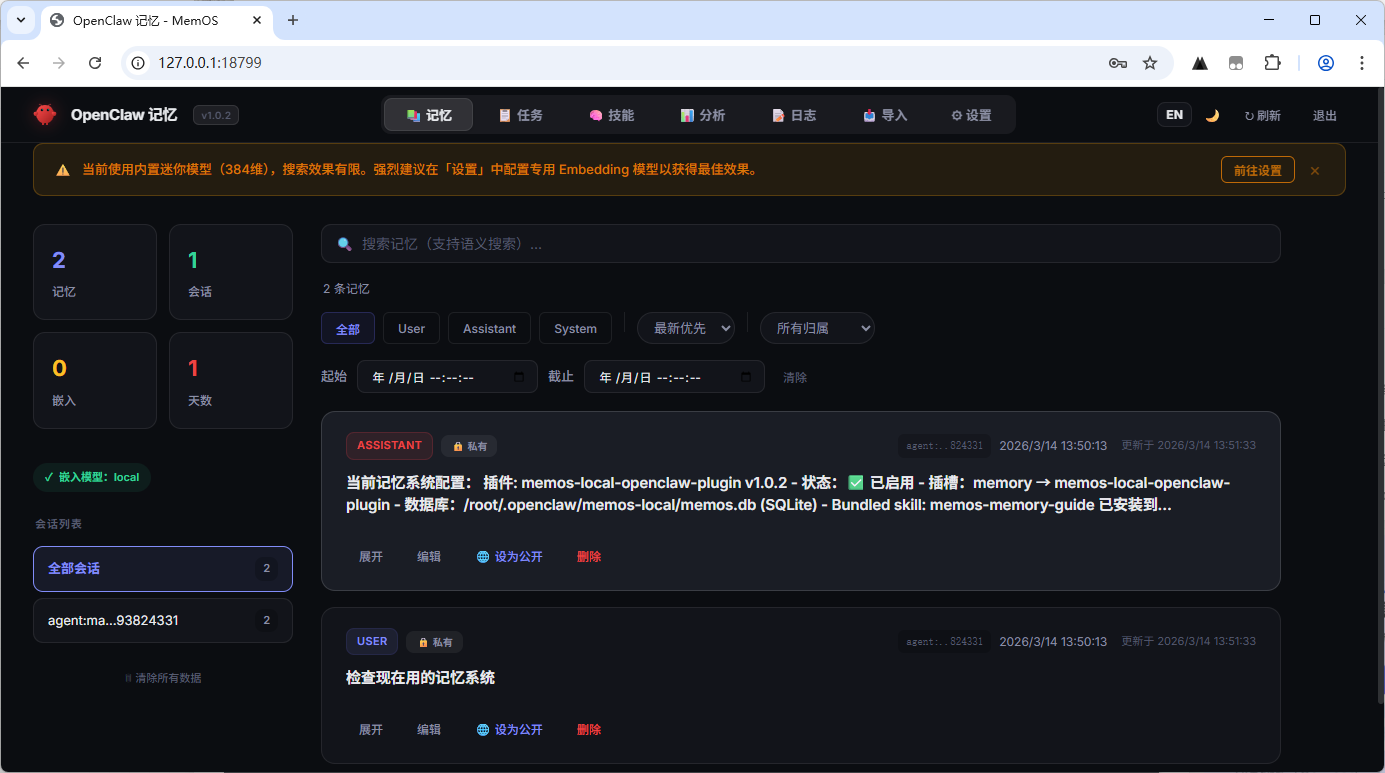Click the refresh 刷新 button
Screen dimensions: 1385x773
[1262, 115]
